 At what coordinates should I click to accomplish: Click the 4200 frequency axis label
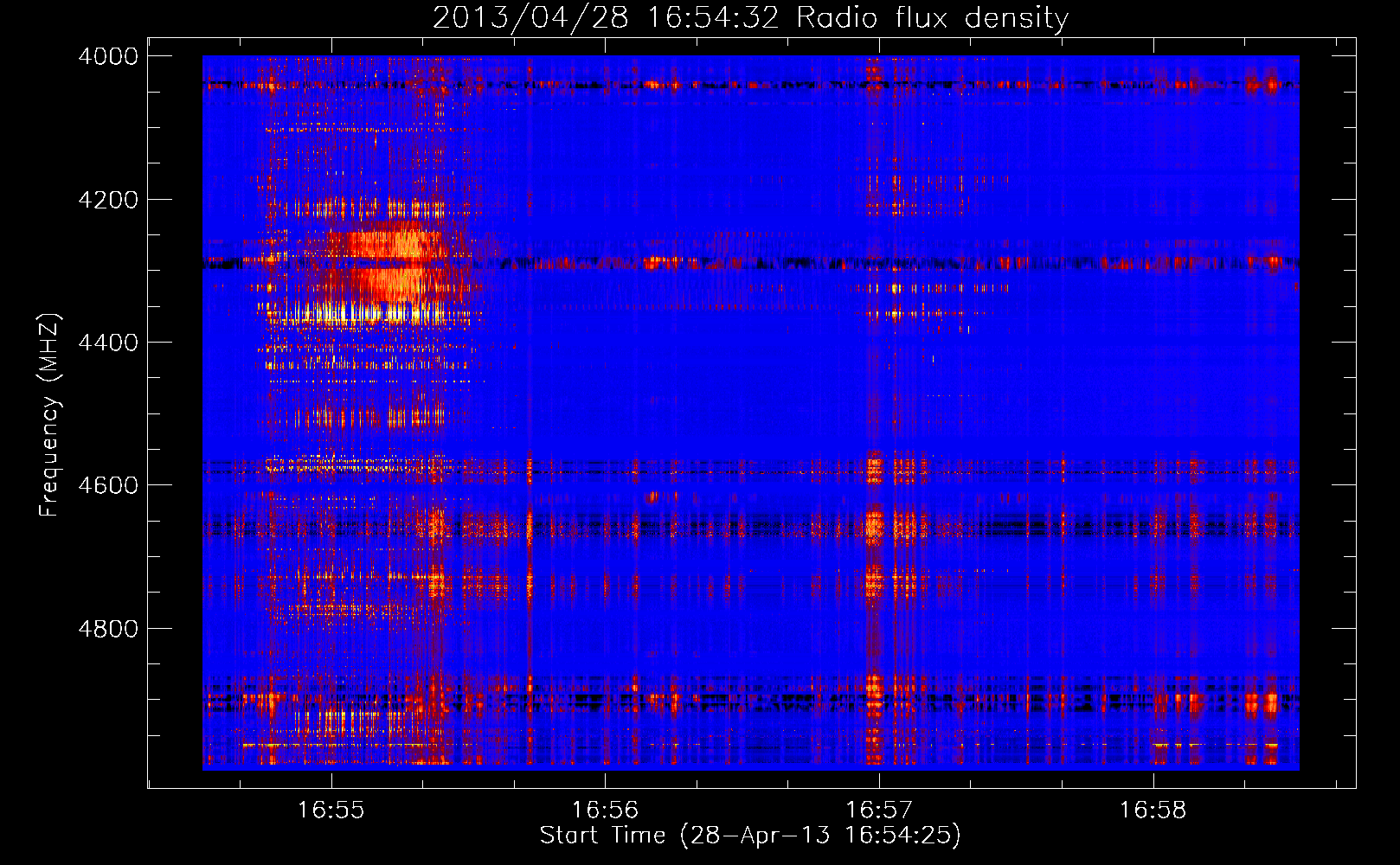click(108, 200)
